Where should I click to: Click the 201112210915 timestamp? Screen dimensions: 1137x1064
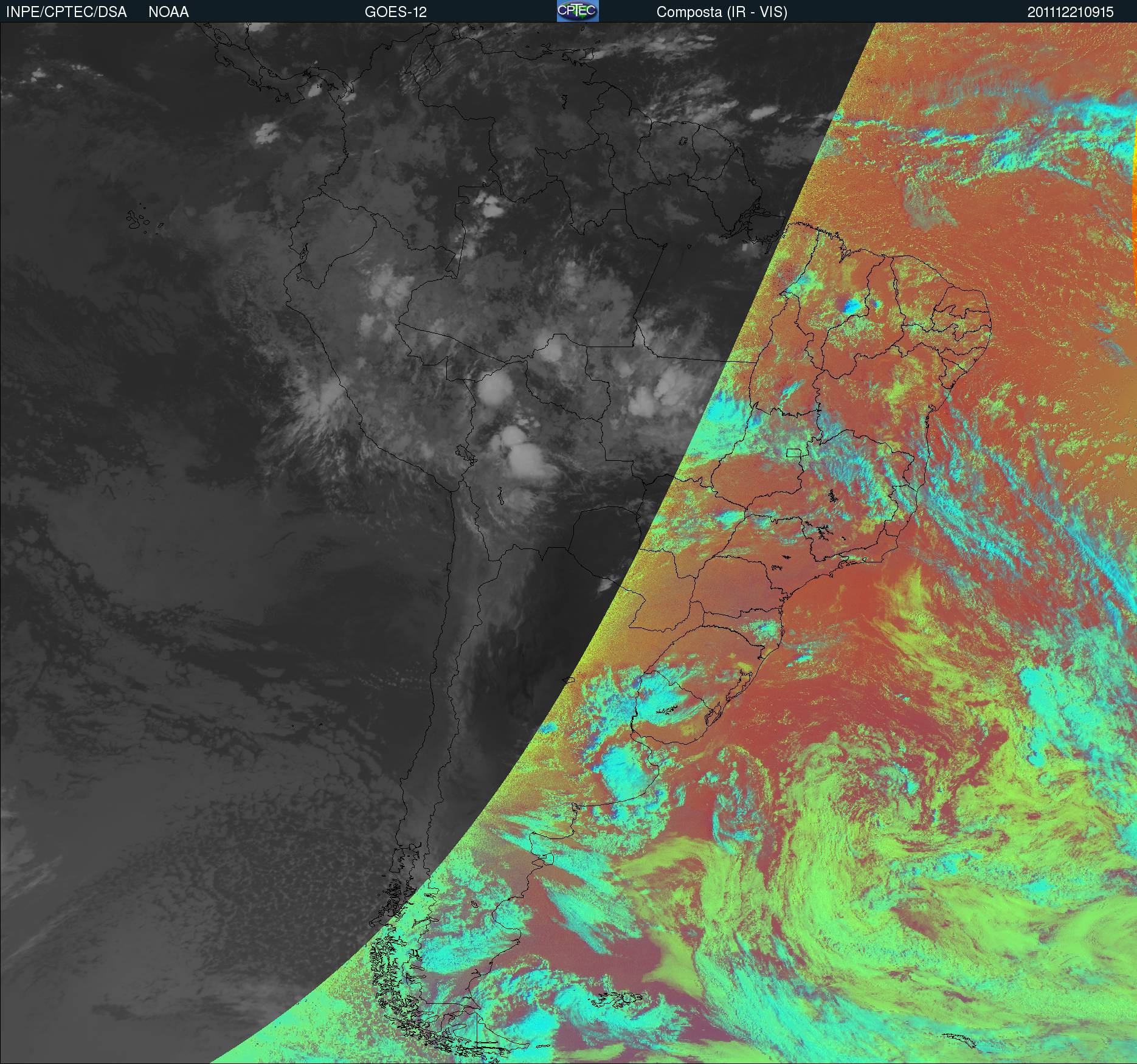(1071, 12)
